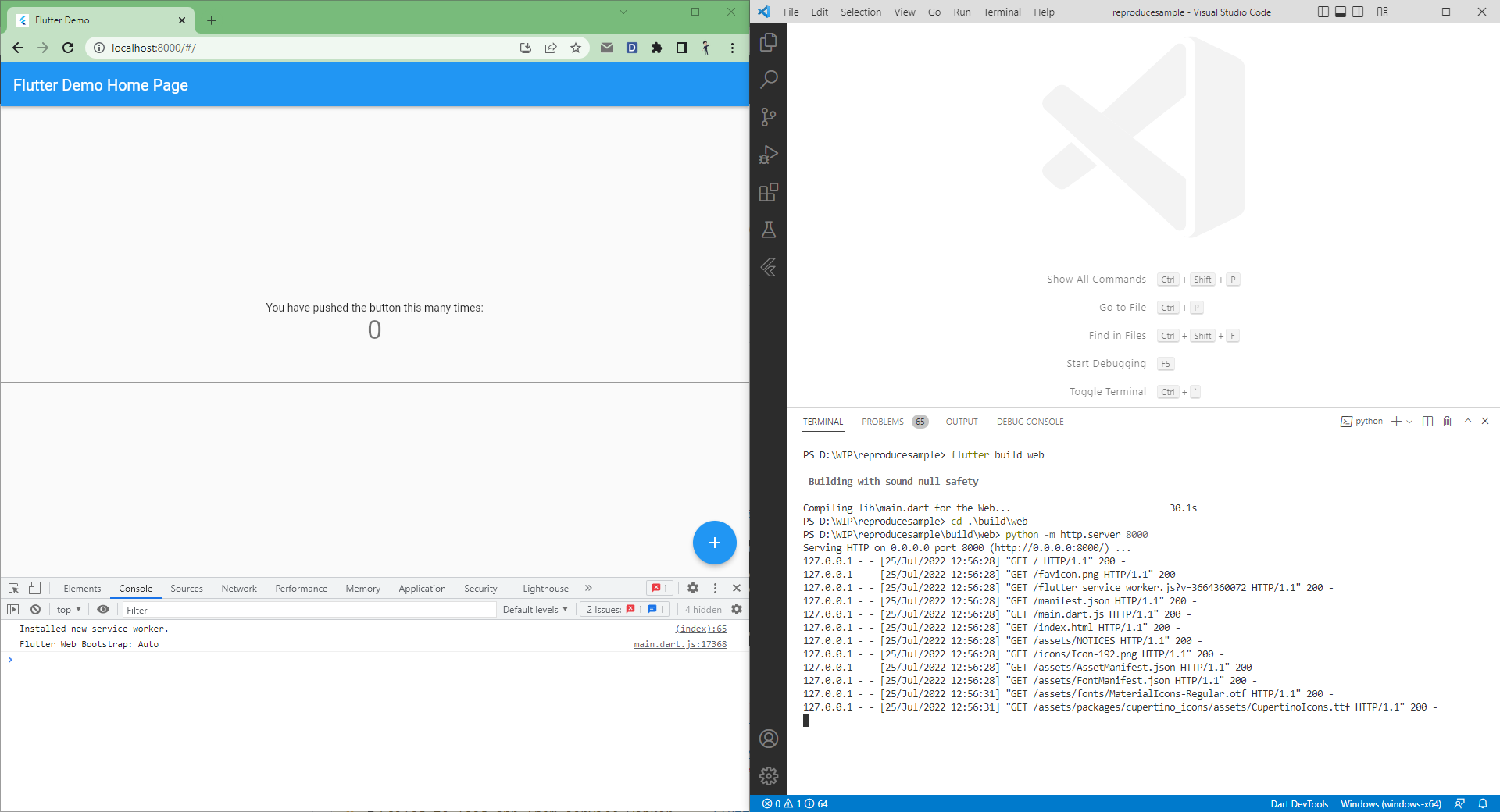Open the Extensions view

pos(770,192)
